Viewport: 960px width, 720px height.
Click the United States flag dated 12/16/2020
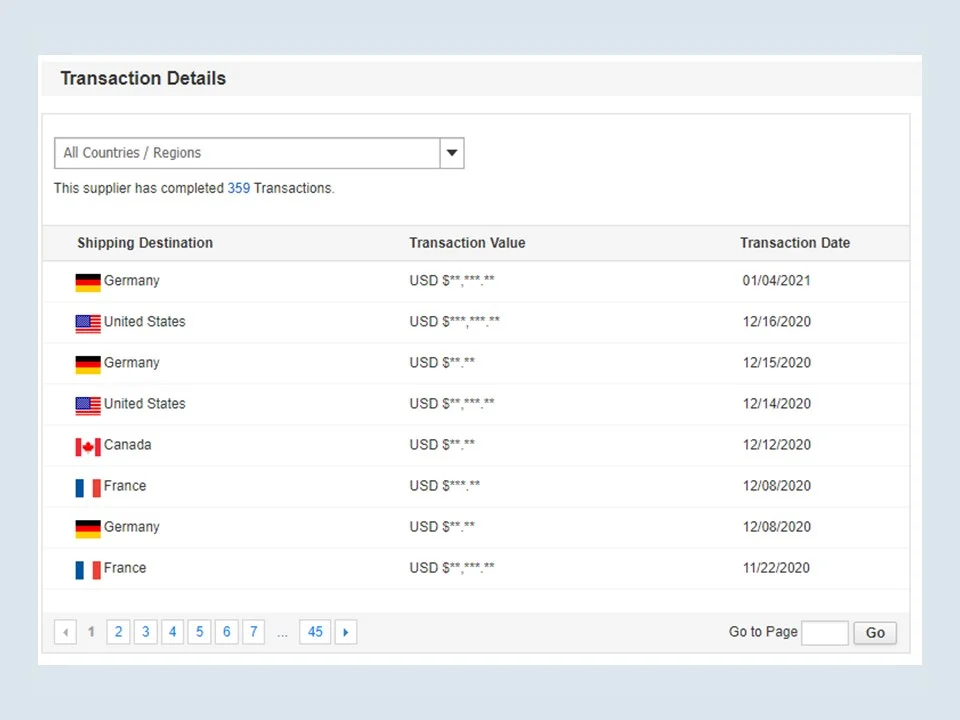point(88,323)
